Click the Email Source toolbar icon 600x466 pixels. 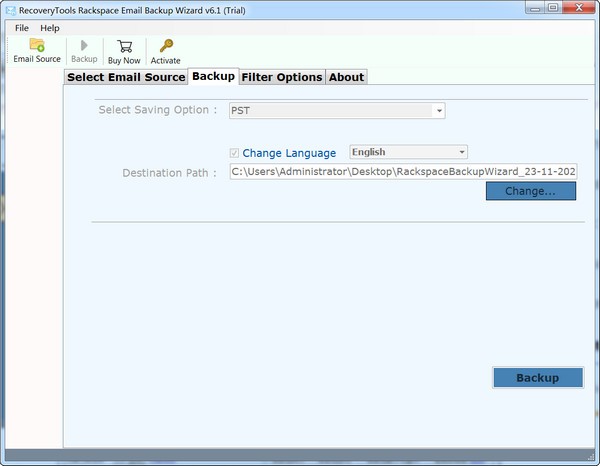[36, 46]
